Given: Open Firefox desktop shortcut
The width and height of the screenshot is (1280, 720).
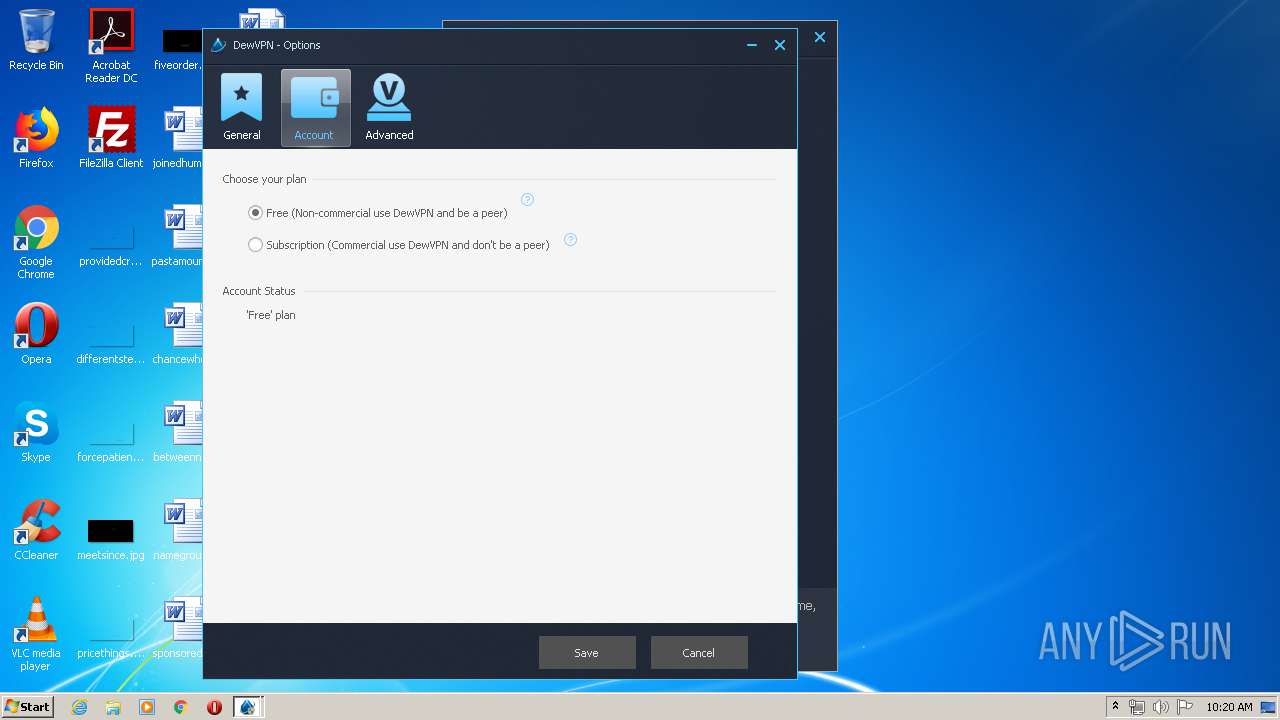Looking at the screenshot, I should tap(36, 138).
